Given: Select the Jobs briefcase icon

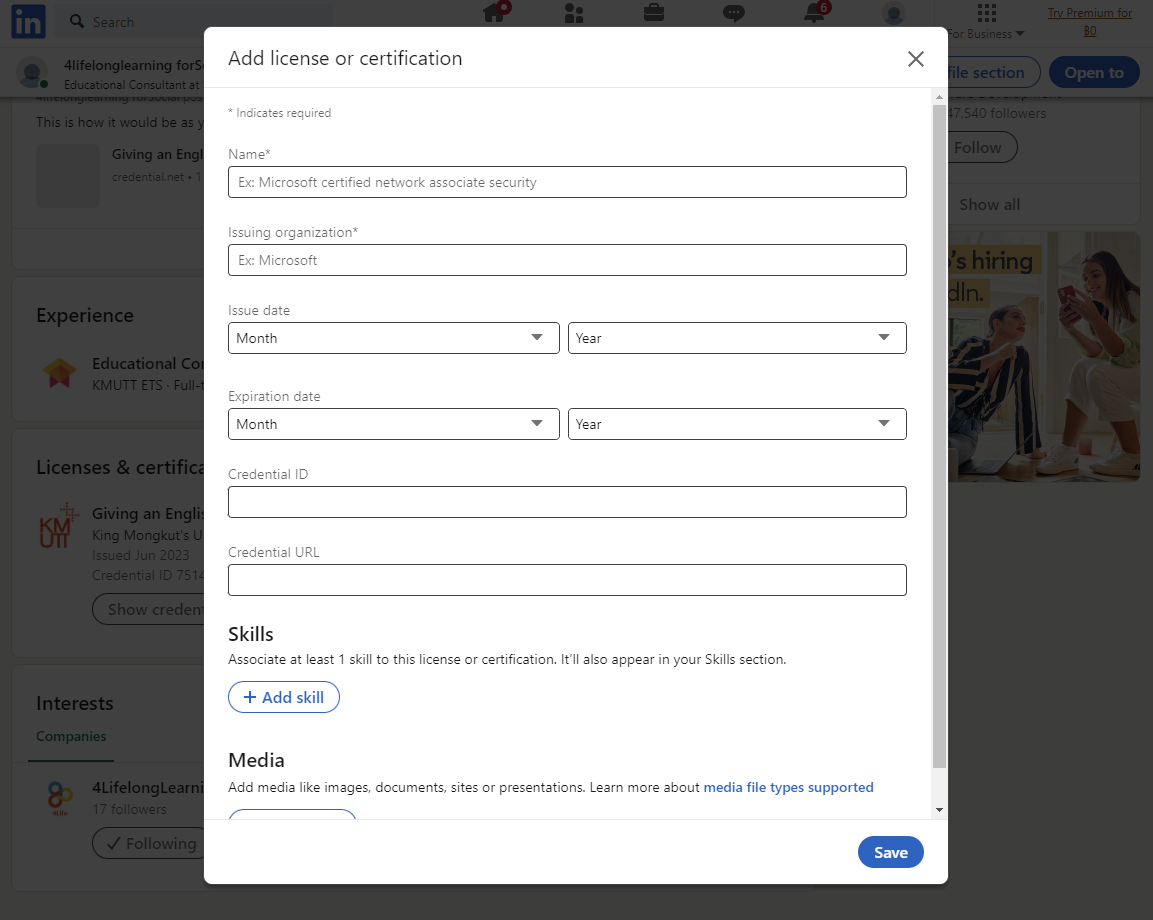Looking at the screenshot, I should click(x=653, y=13).
